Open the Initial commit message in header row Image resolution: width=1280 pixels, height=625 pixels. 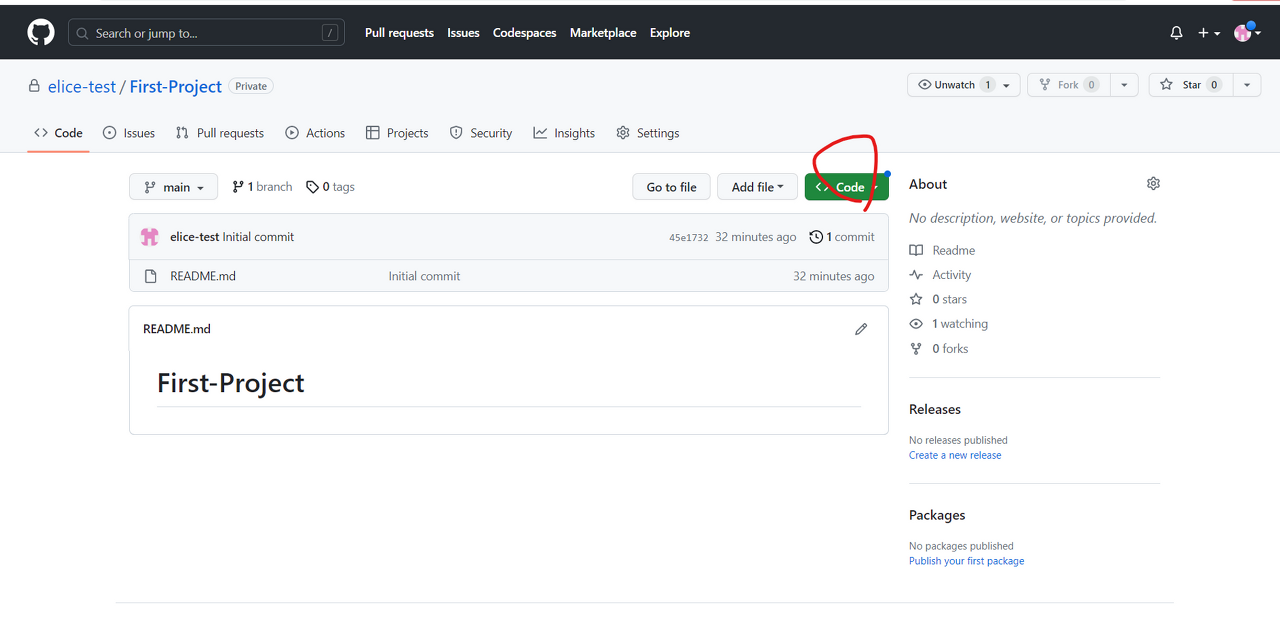coord(258,237)
